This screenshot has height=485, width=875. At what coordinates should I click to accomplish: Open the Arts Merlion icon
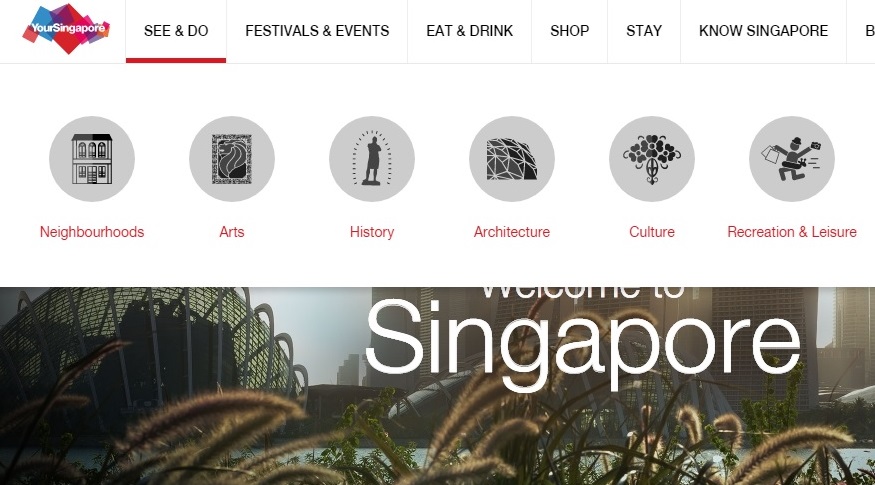point(232,159)
